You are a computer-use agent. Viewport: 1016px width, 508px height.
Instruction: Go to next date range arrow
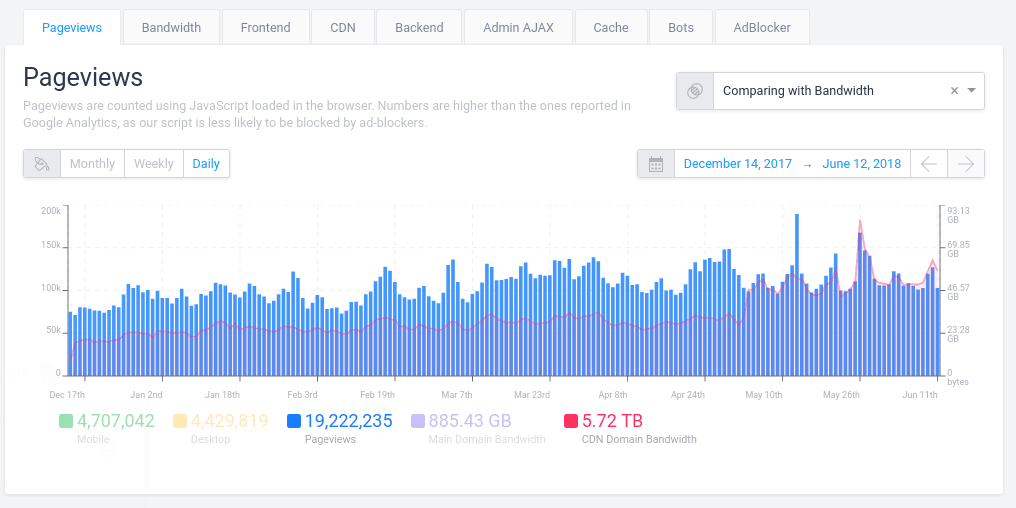966,163
